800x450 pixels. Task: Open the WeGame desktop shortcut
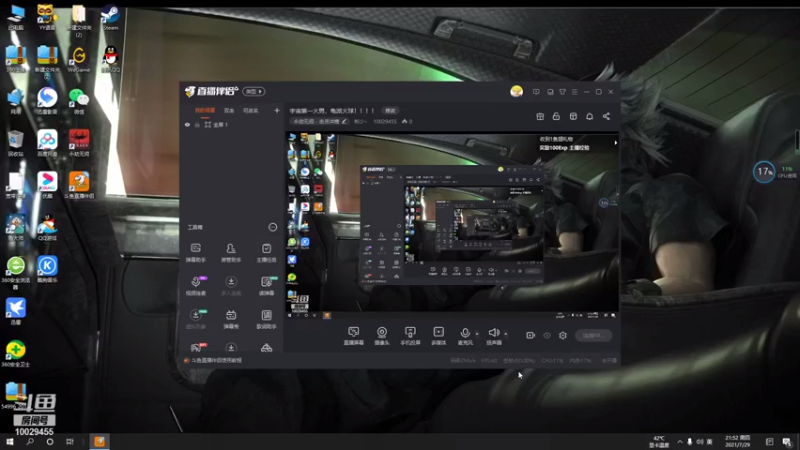tap(79, 59)
